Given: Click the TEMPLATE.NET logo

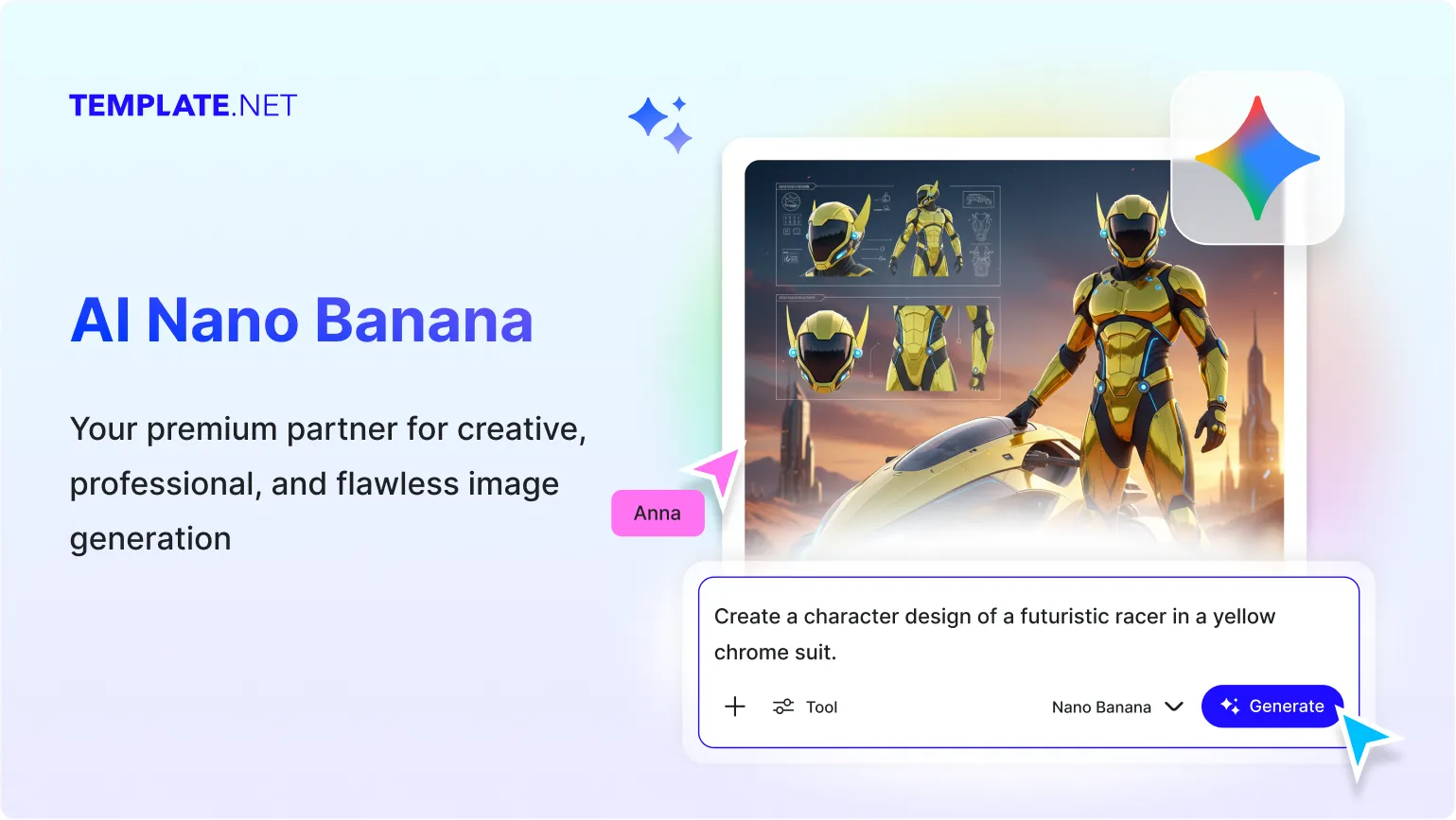Looking at the screenshot, I should coord(183,105).
